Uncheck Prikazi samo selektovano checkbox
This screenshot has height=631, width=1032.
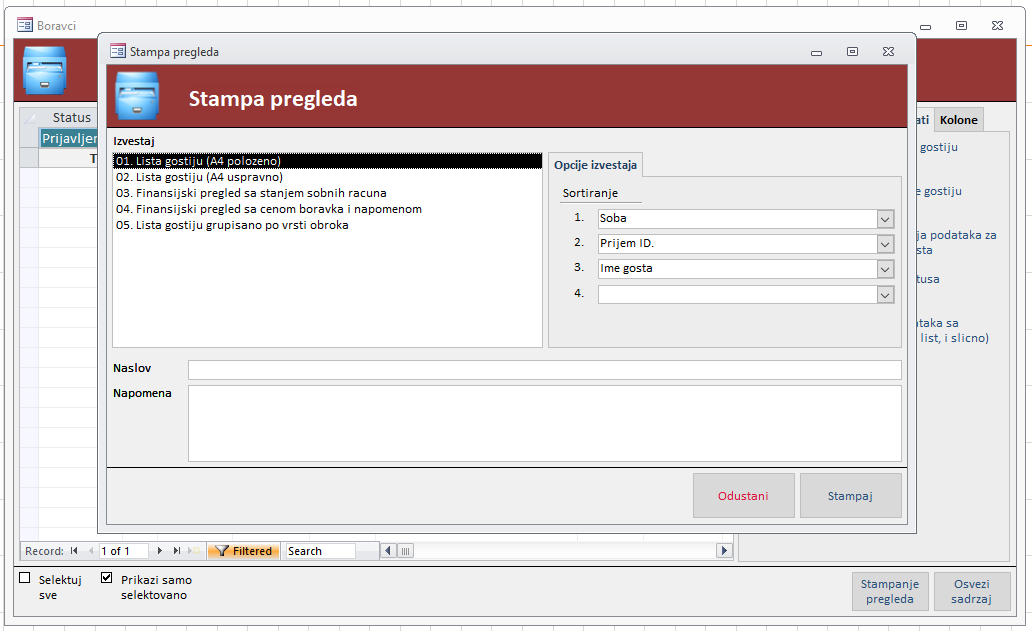[107, 578]
